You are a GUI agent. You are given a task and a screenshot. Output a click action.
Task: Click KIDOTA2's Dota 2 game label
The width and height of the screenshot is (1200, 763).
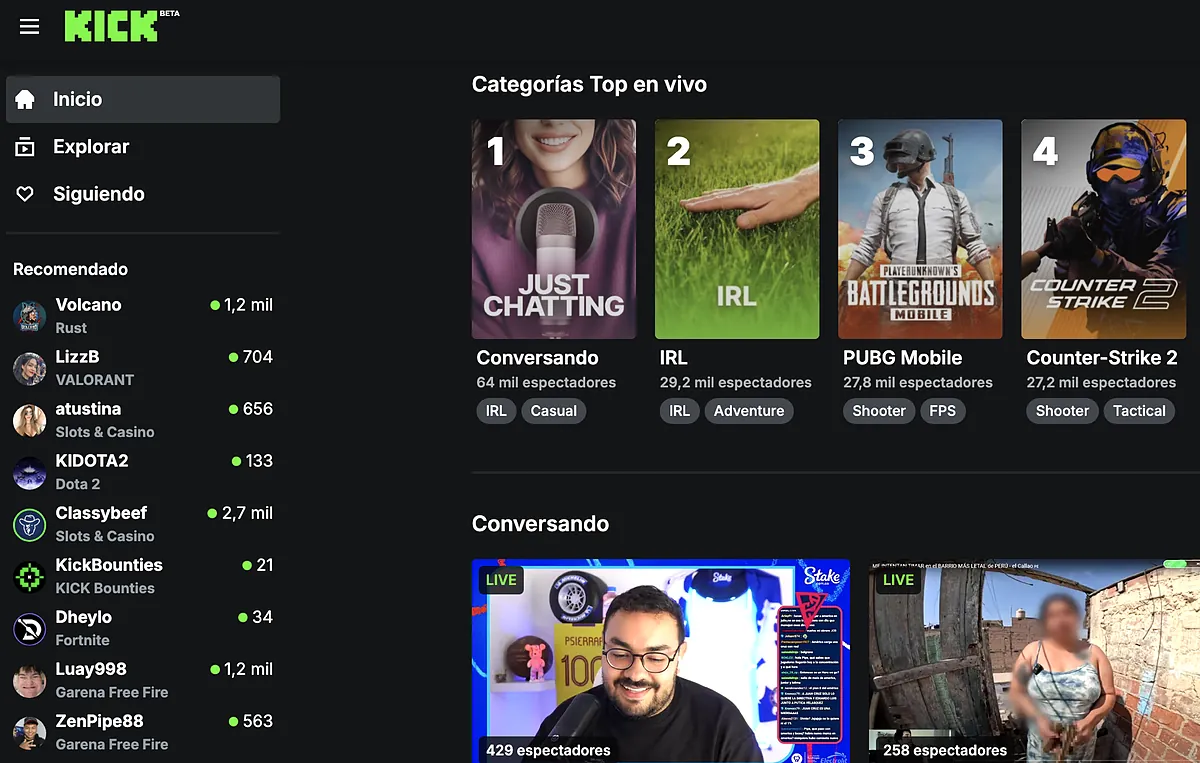click(78, 484)
